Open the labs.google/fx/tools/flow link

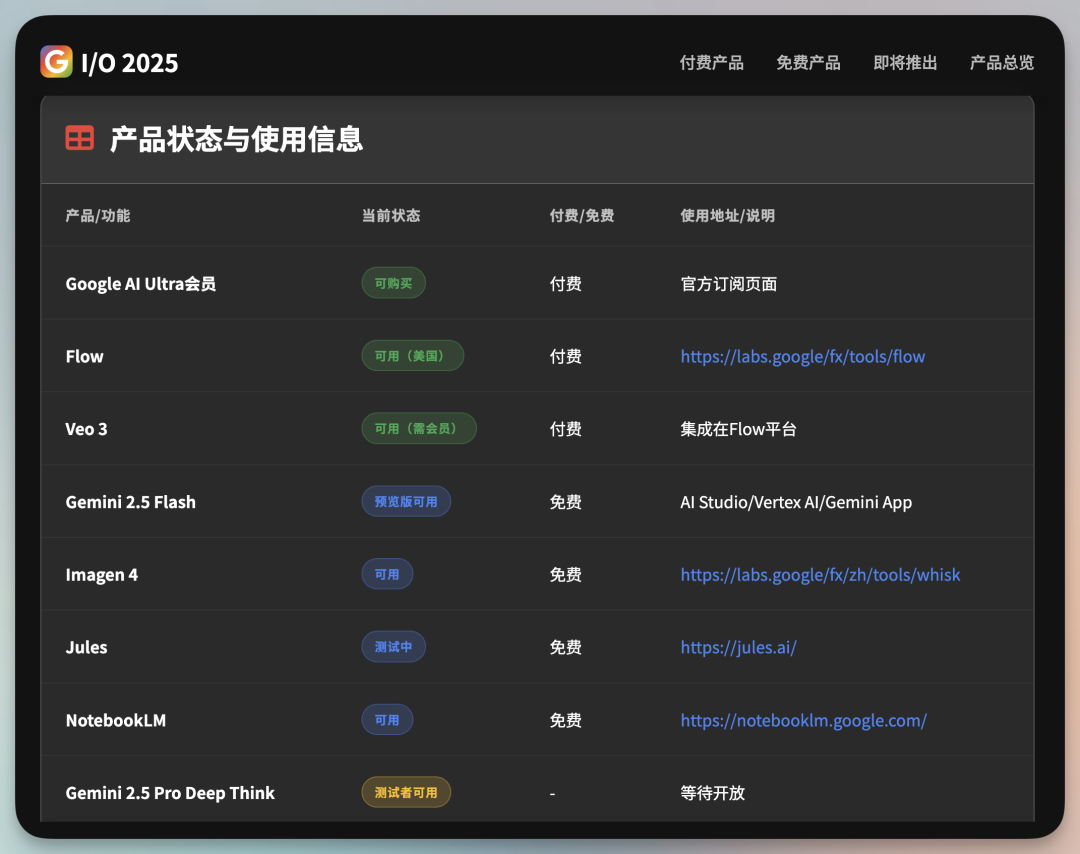(802, 357)
